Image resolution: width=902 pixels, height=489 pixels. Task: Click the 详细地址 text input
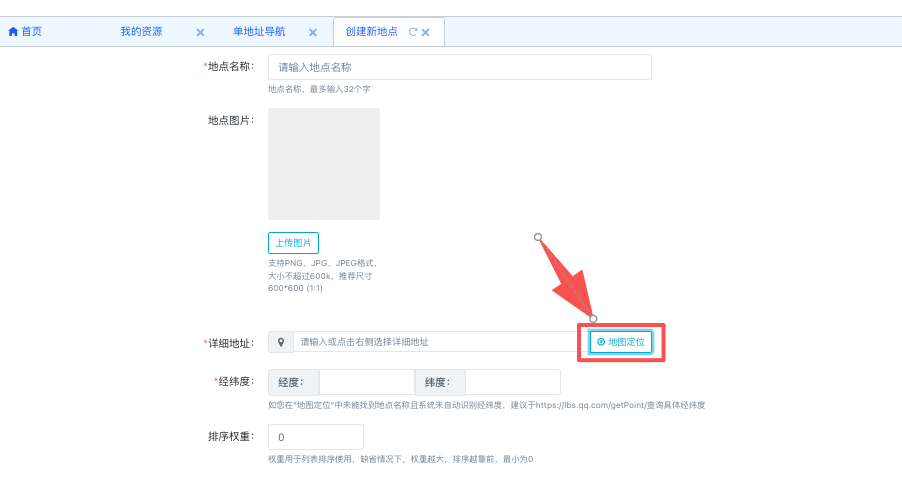[435, 342]
